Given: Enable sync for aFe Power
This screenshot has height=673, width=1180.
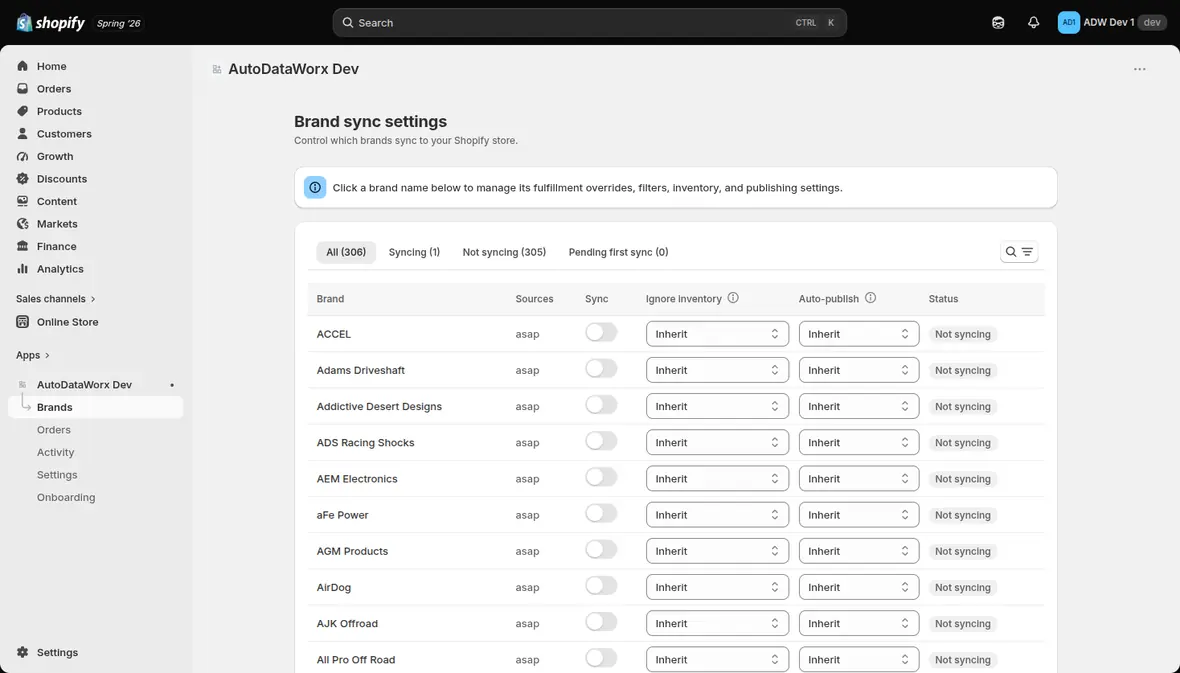Looking at the screenshot, I should [601, 513].
